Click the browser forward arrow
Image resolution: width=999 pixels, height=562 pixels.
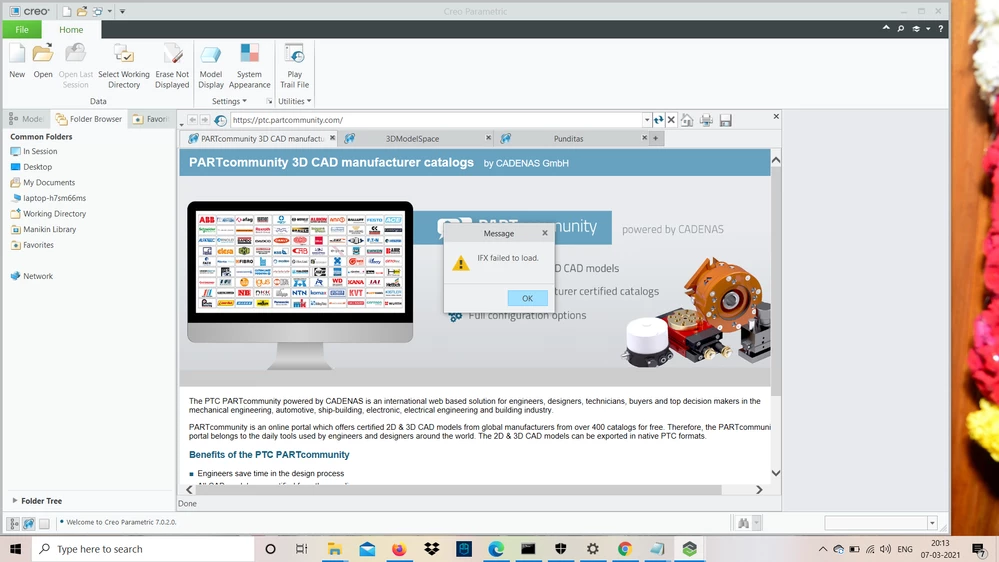pos(205,120)
